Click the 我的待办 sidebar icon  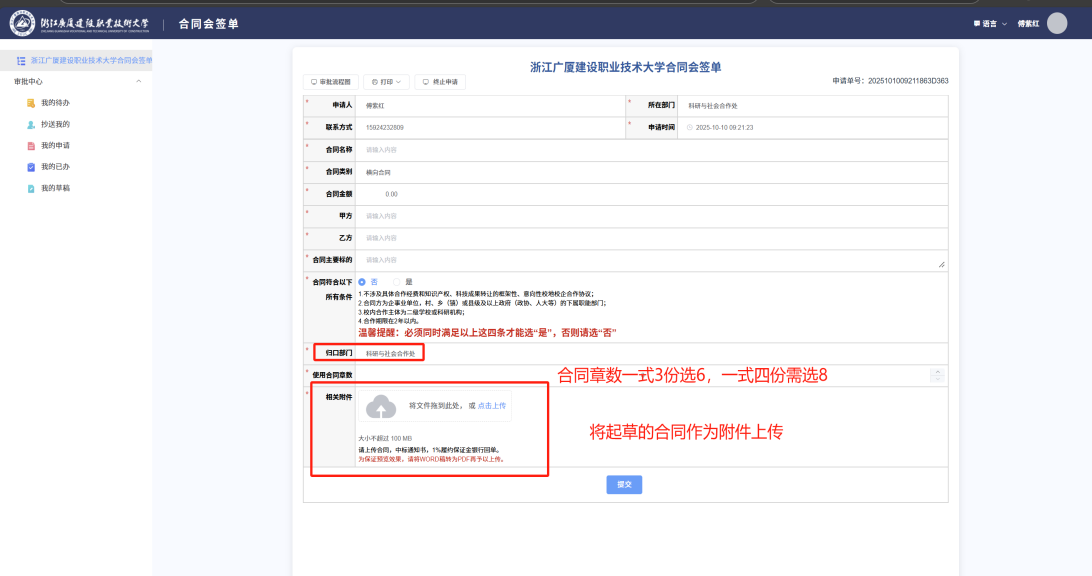31,103
